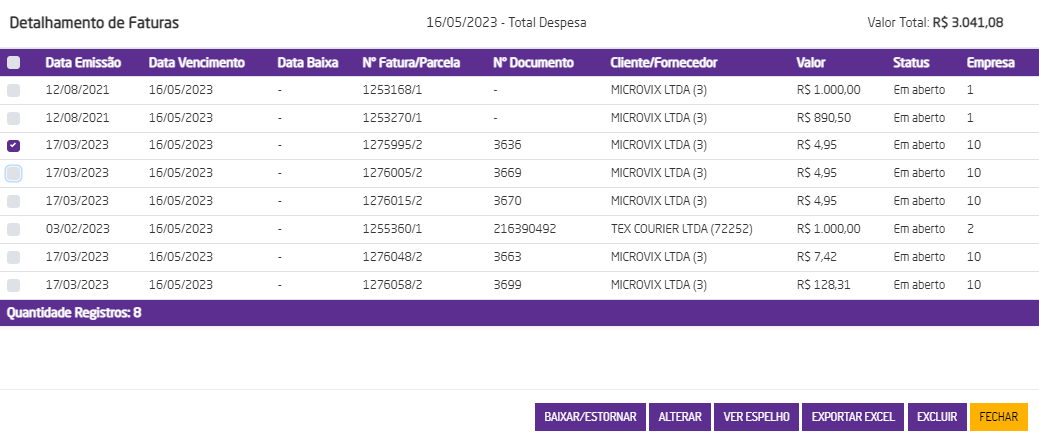The width and height of the screenshot is (1039, 443).
Task: Uncheck the box for invoice 1275995/2
Action: click(13, 146)
